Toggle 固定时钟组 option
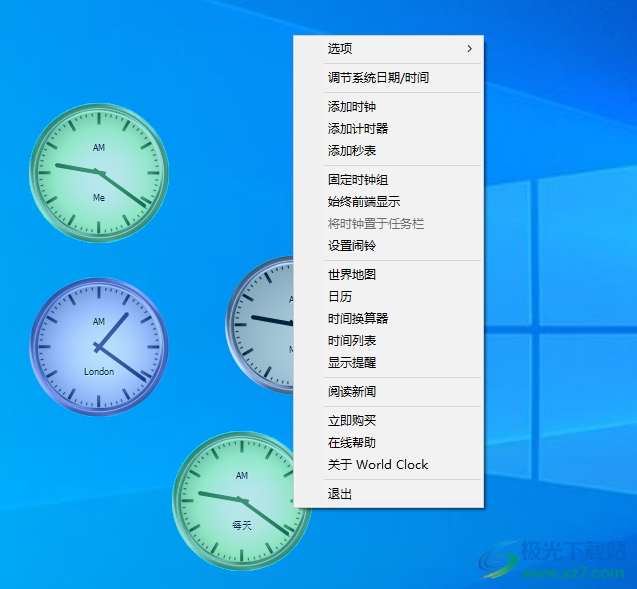Image resolution: width=637 pixels, height=589 pixels. coord(388,180)
